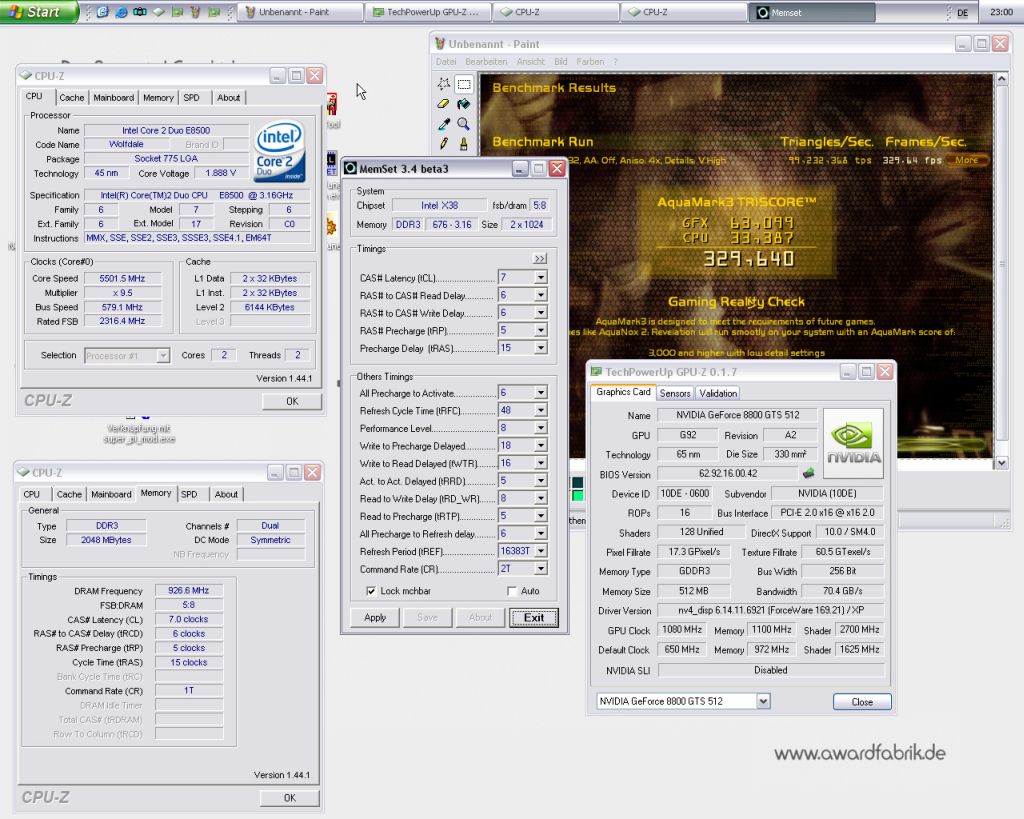Screen dimensions: 1024x819
Task: Open About tab in bottom CPU-Z window
Action: pyautogui.click(x=227, y=494)
